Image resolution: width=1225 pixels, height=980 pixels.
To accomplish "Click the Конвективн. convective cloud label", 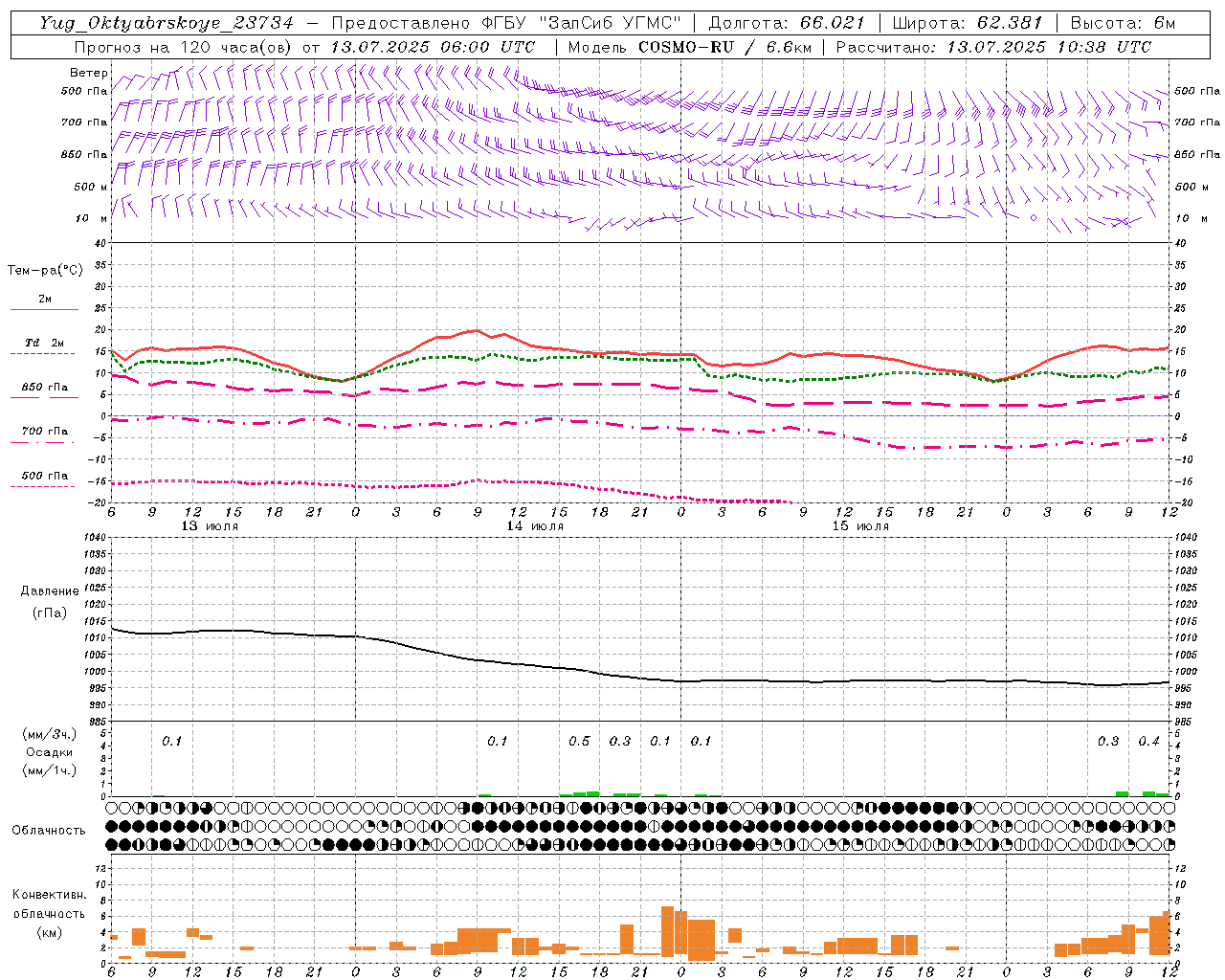I will coord(49,895).
